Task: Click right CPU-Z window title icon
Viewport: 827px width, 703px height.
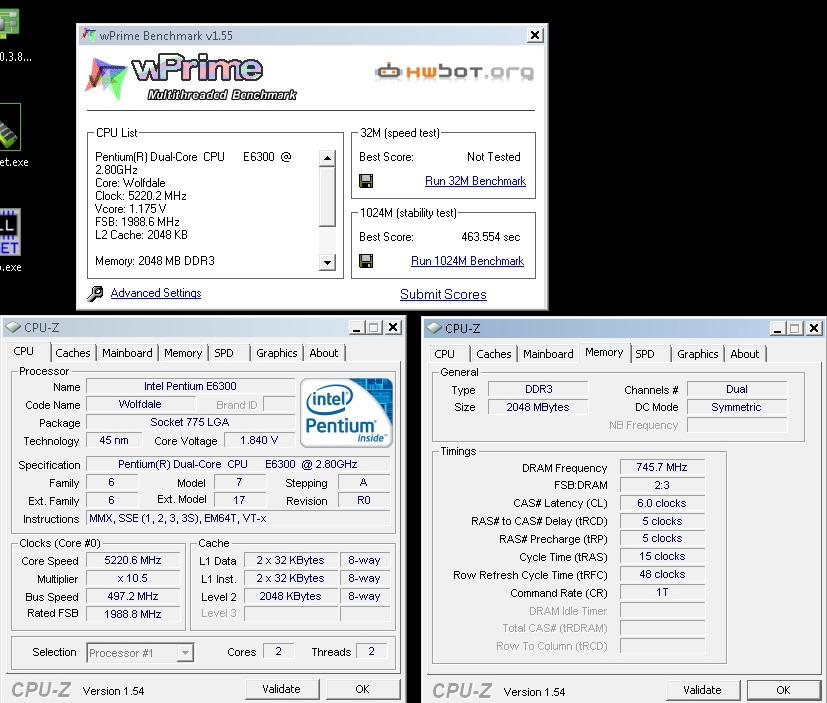Action: tap(434, 329)
